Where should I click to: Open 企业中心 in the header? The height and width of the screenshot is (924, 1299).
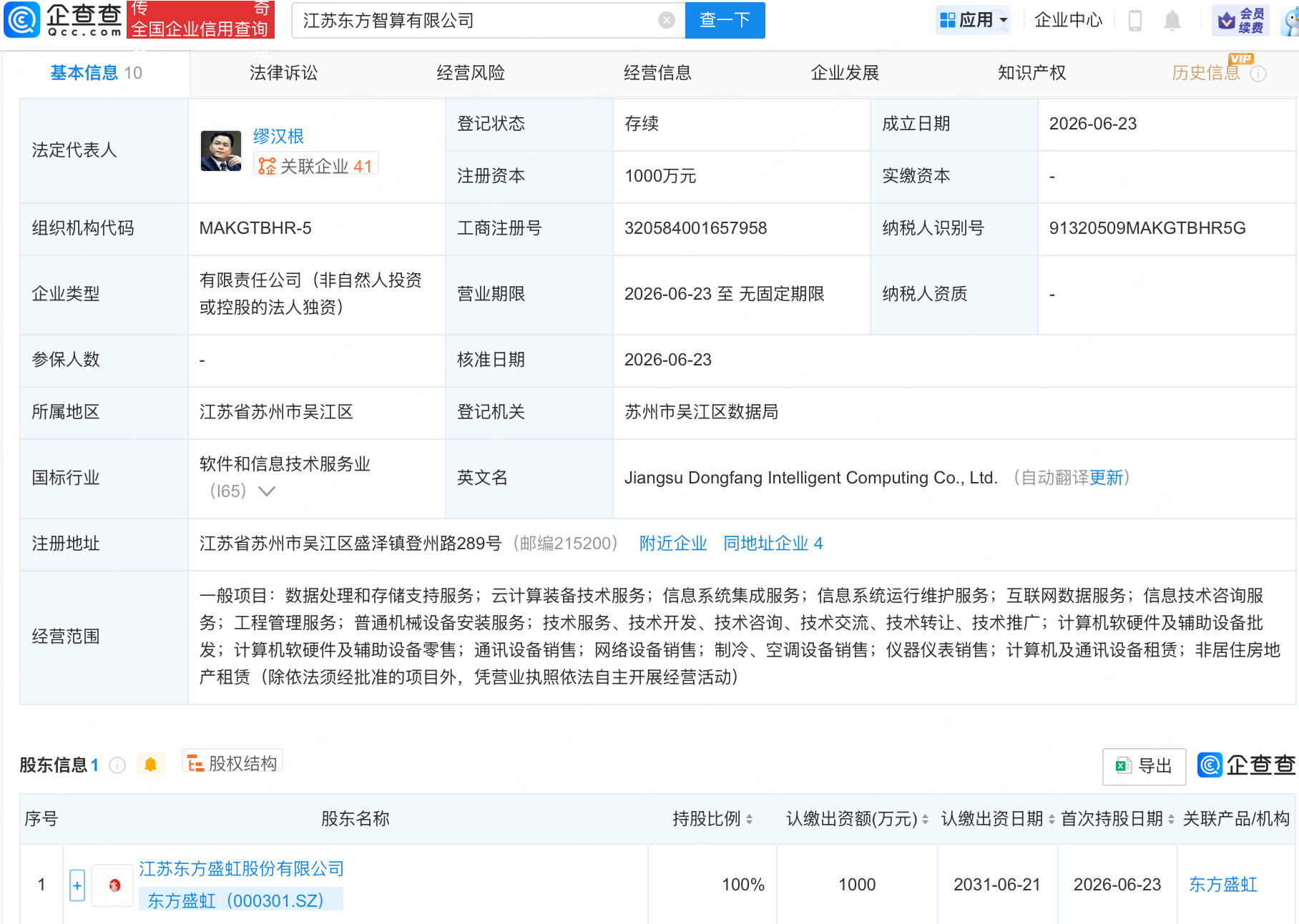[1069, 20]
